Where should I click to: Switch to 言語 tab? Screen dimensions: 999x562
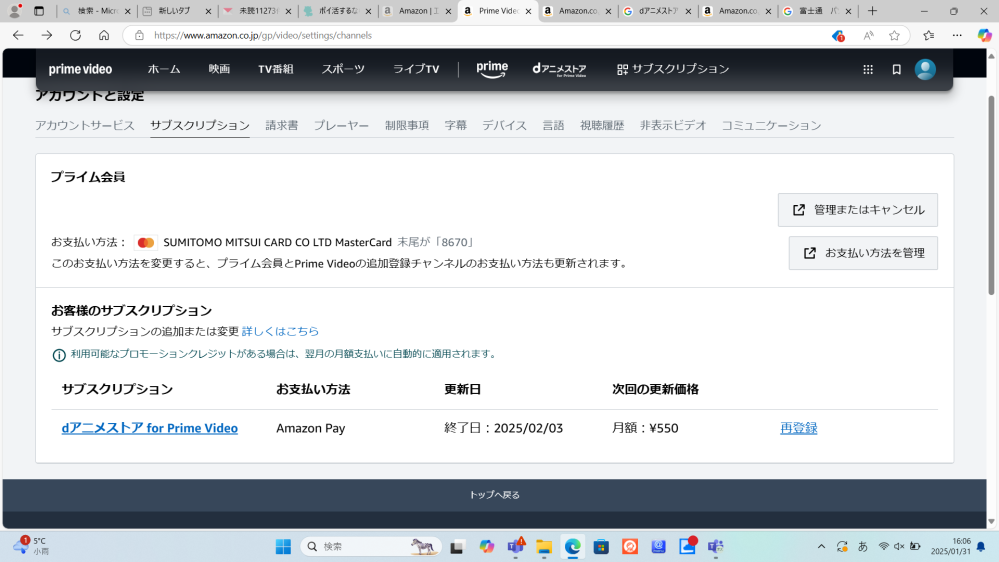[554, 126]
